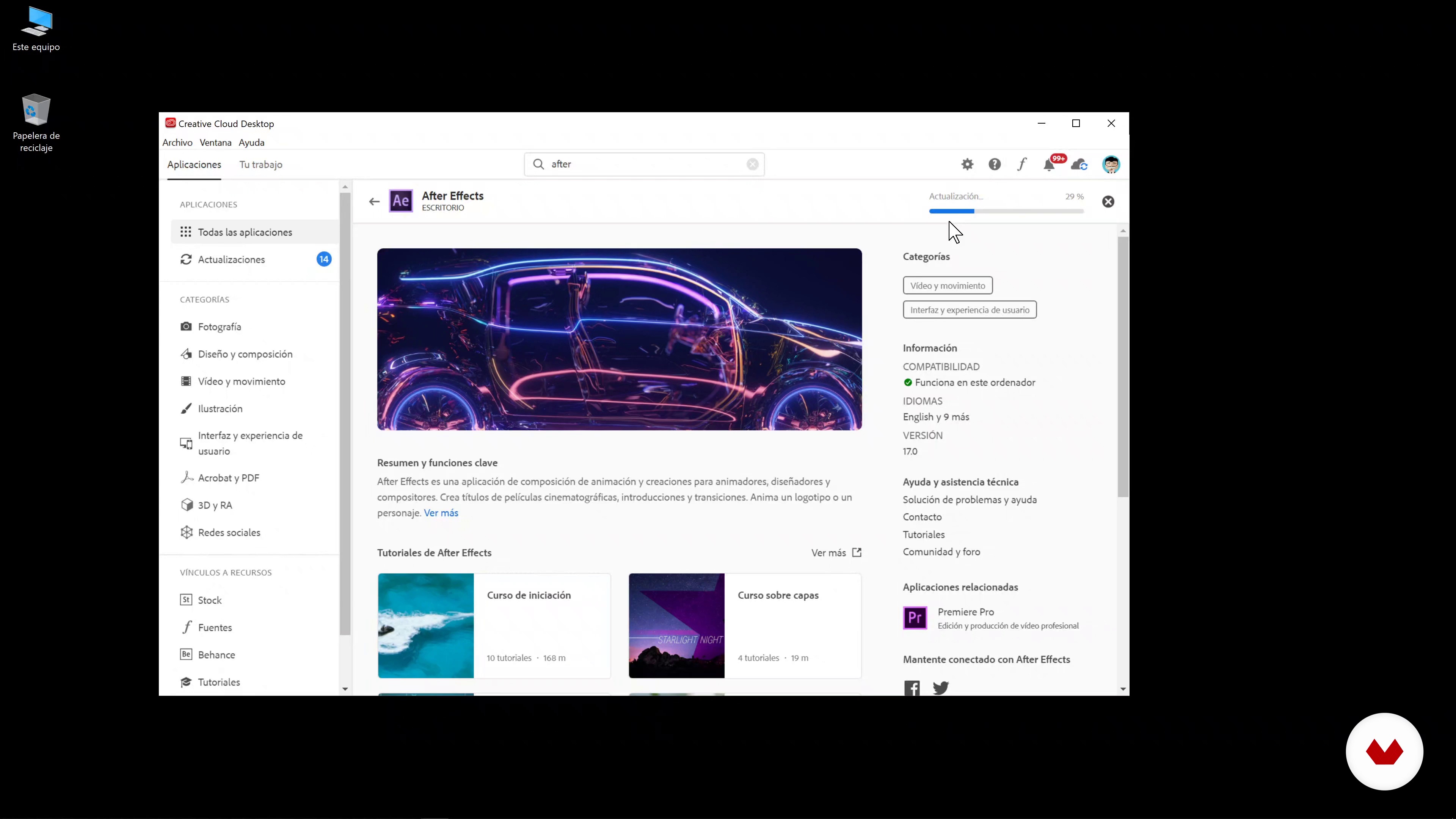
Task: Open the help question mark icon
Action: pos(994,165)
